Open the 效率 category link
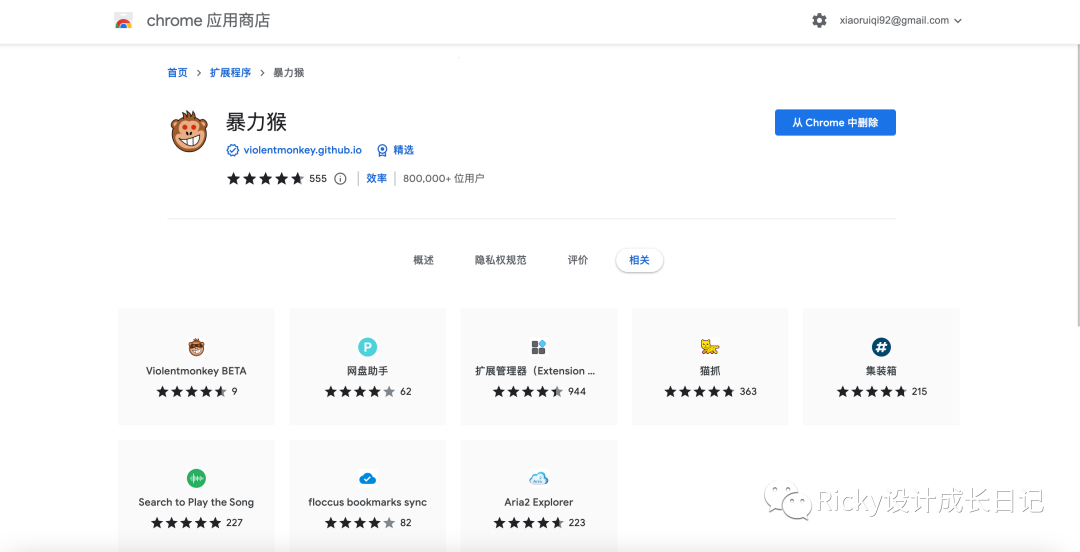The image size is (1080, 552). 376,178
